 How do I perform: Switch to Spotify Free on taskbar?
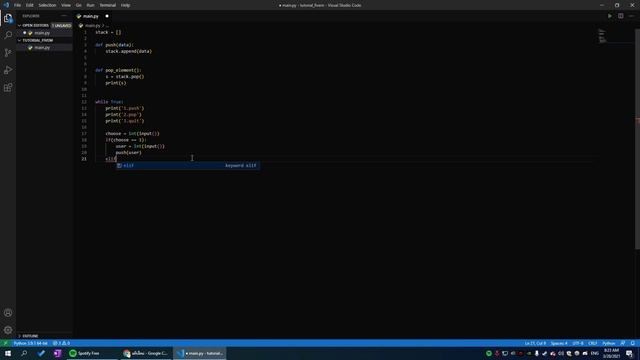(x=92, y=353)
